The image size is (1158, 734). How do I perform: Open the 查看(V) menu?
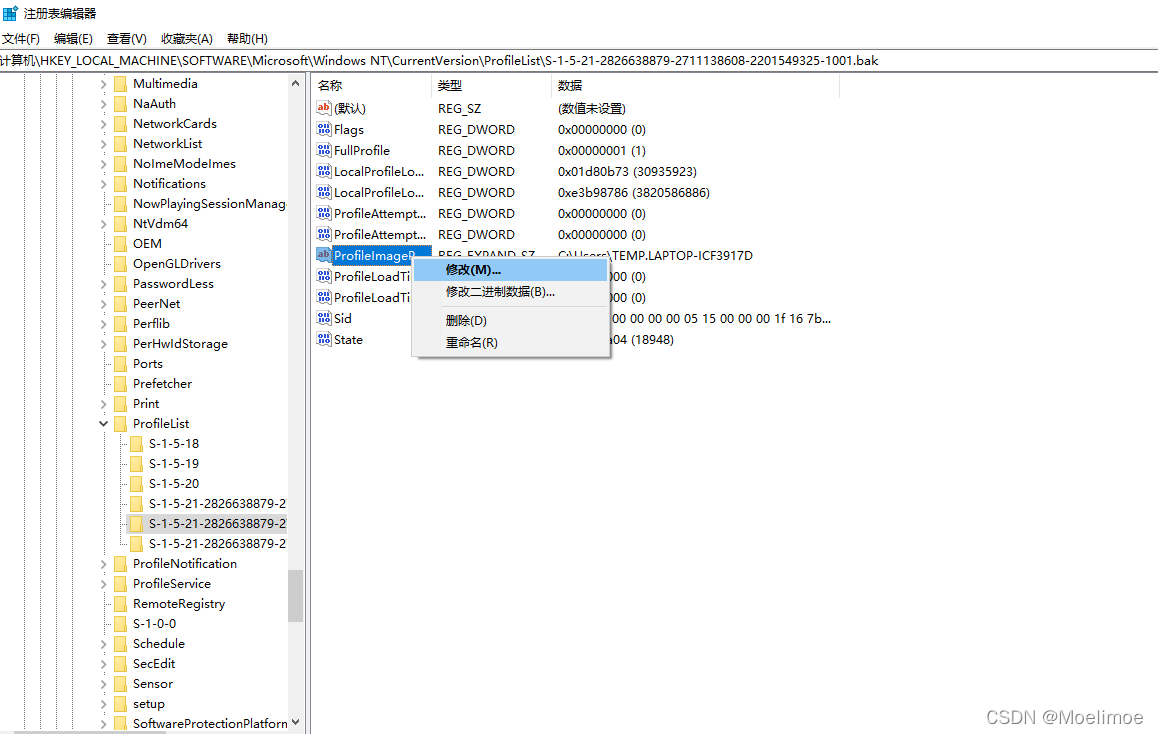point(127,38)
